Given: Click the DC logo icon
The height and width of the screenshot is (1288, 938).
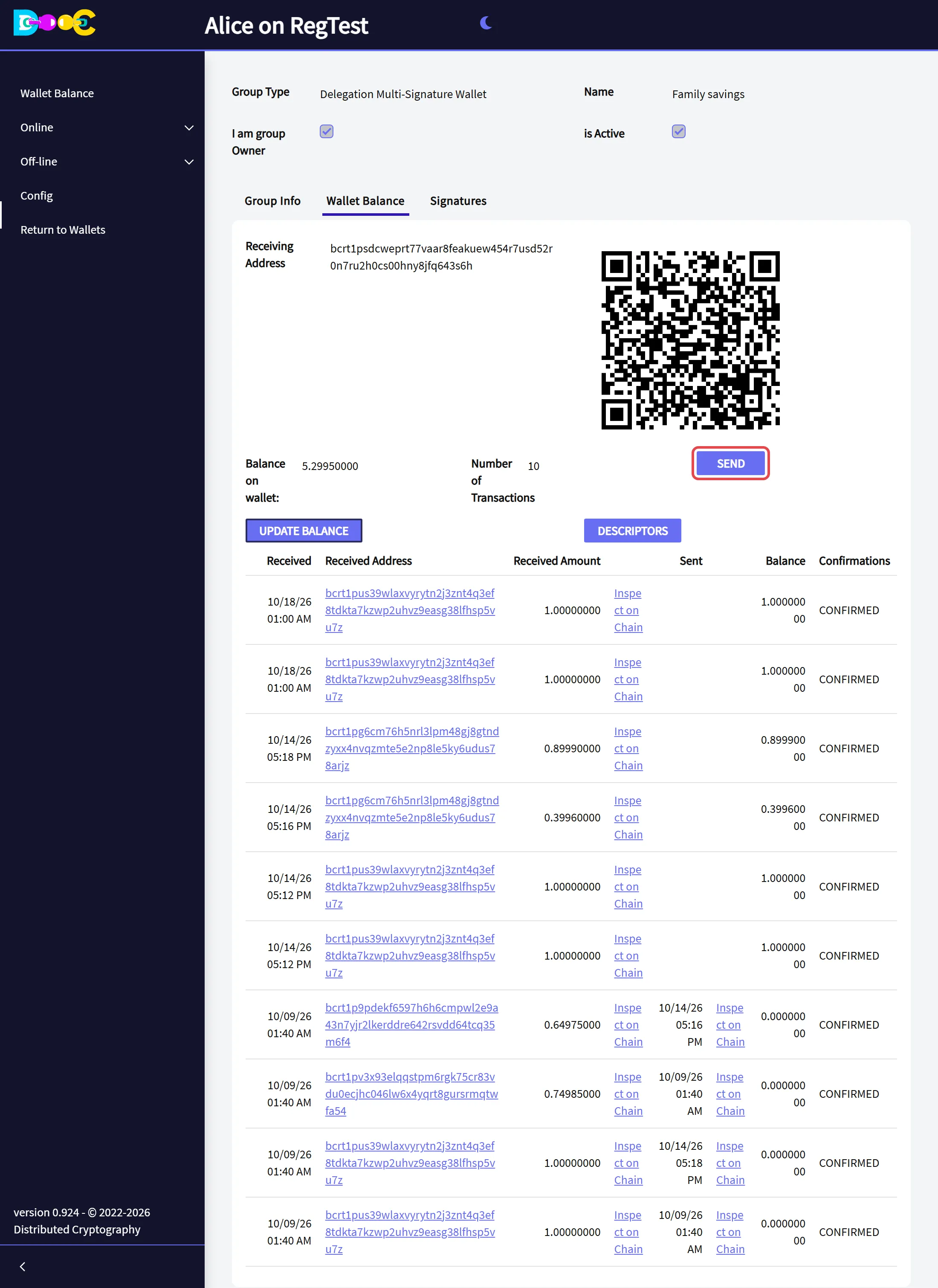Looking at the screenshot, I should tap(55, 23).
